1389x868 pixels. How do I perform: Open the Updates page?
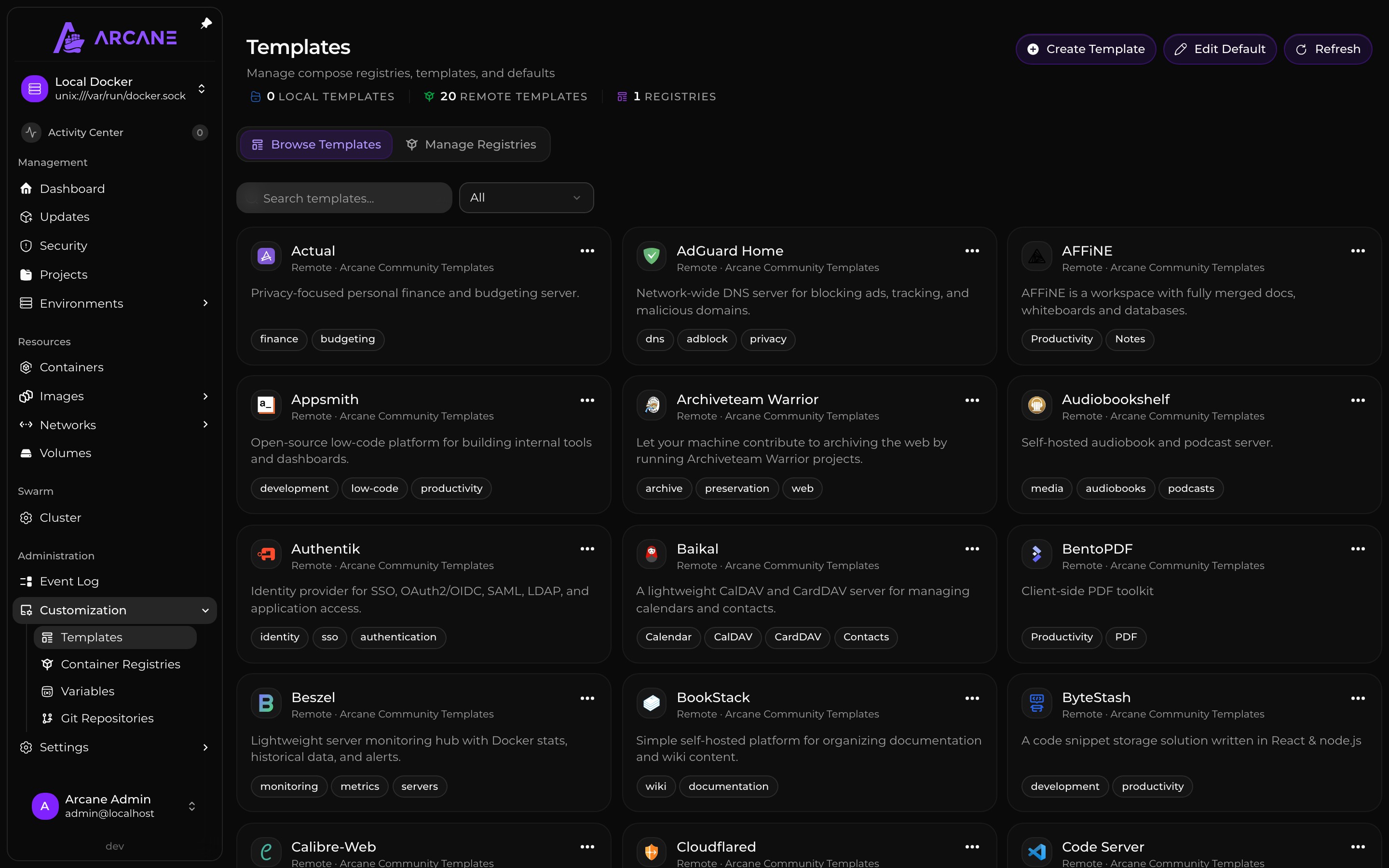(115, 217)
